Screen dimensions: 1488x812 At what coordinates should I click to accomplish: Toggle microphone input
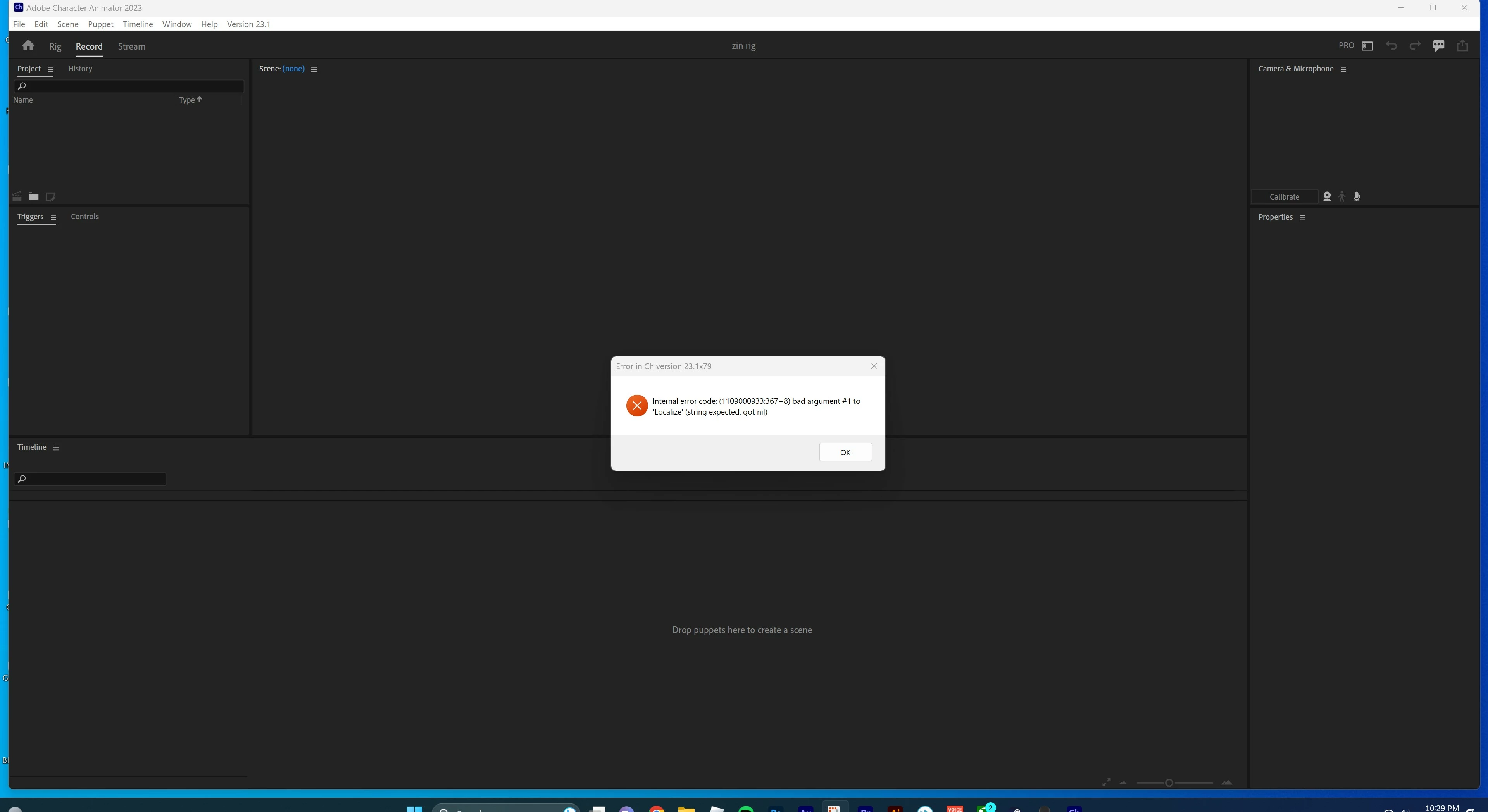(1357, 196)
